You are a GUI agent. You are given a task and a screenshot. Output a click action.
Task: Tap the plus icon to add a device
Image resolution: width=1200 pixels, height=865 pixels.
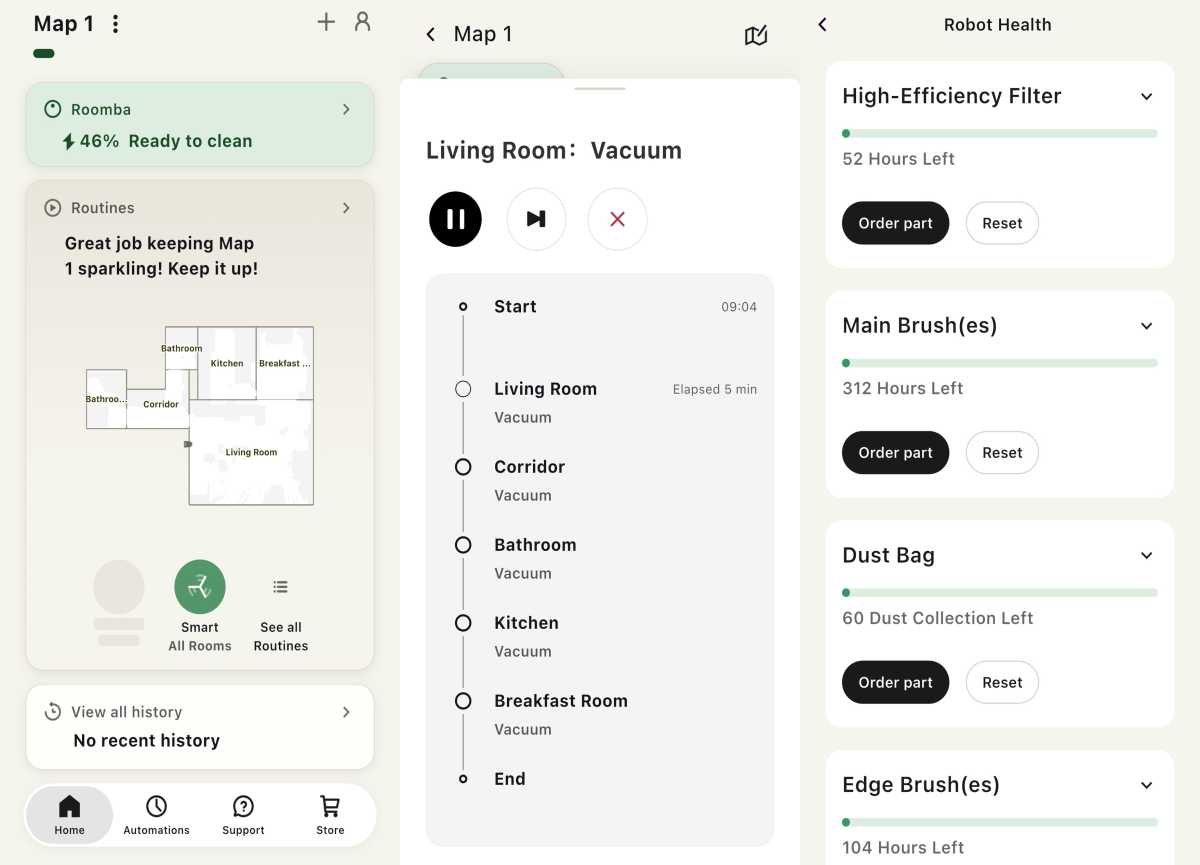click(326, 22)
